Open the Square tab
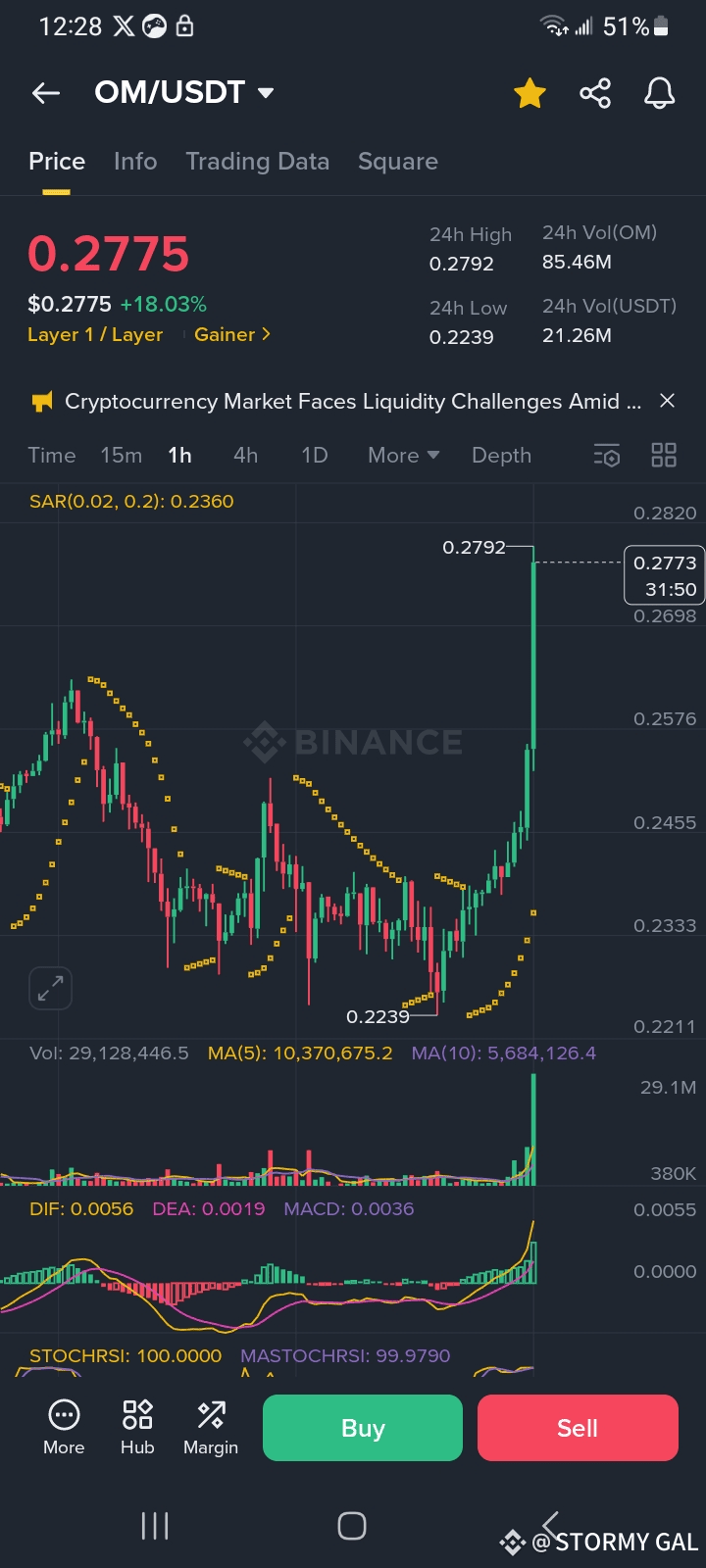This screenshot has width=706, height=1568. (398, 161)
